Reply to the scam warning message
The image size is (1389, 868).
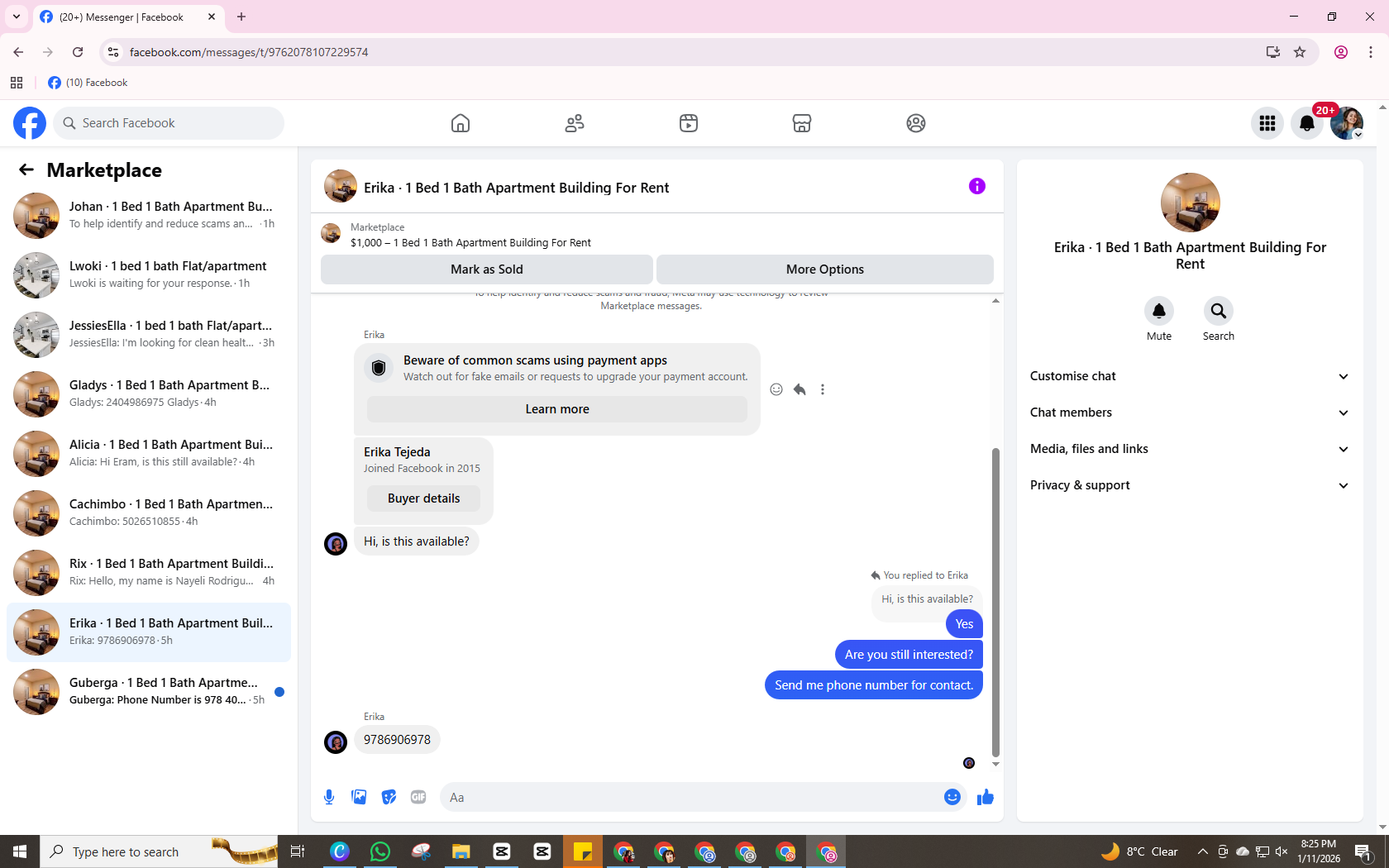pyautogui.click(x=800, y=389)
